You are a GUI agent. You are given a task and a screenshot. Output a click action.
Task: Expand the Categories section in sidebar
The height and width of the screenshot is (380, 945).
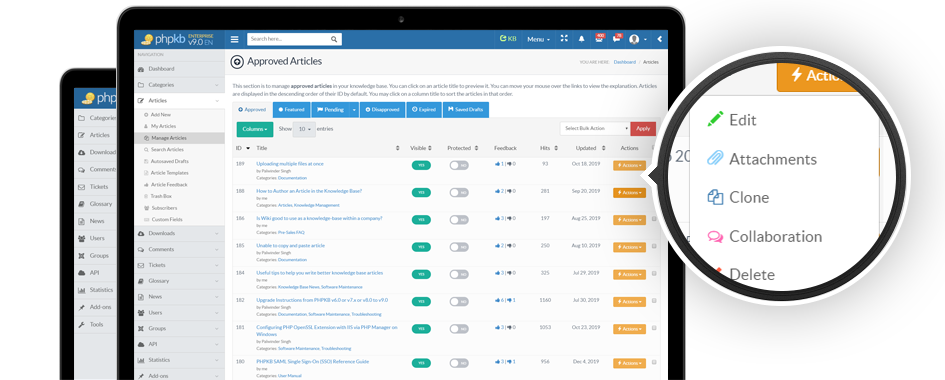[179, 85]
